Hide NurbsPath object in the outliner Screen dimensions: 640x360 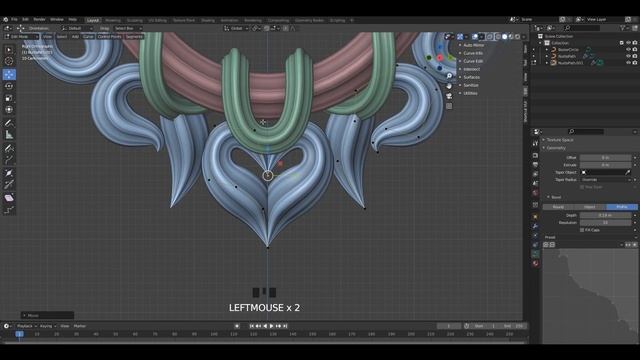(x=628, y=56)
